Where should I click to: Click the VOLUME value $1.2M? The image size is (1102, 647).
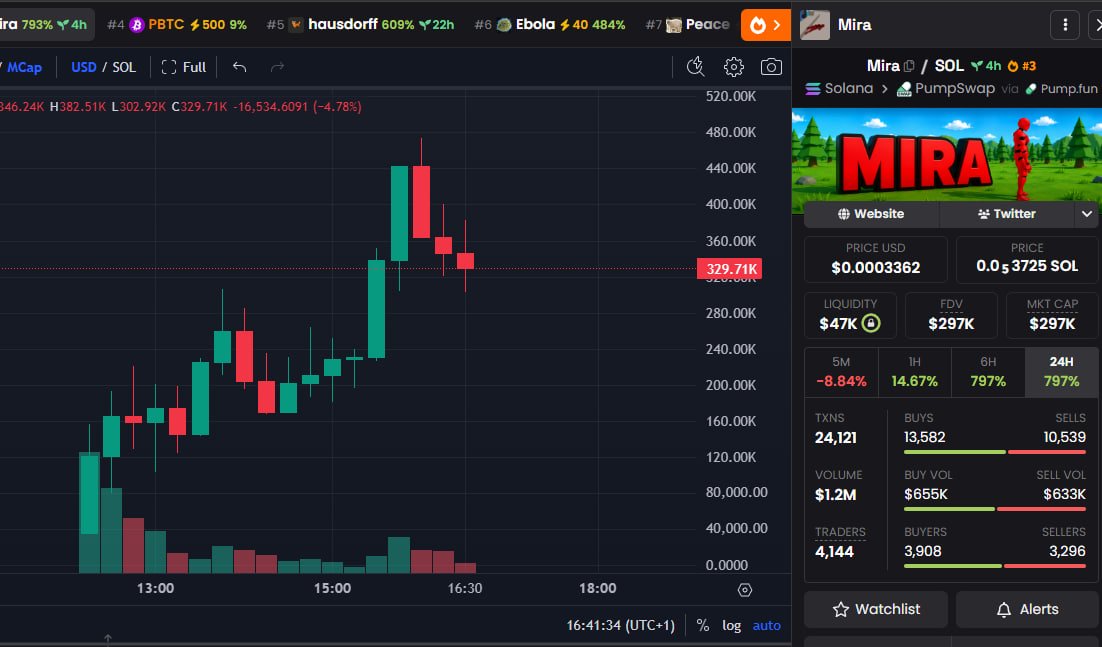(x=836, y=495)
